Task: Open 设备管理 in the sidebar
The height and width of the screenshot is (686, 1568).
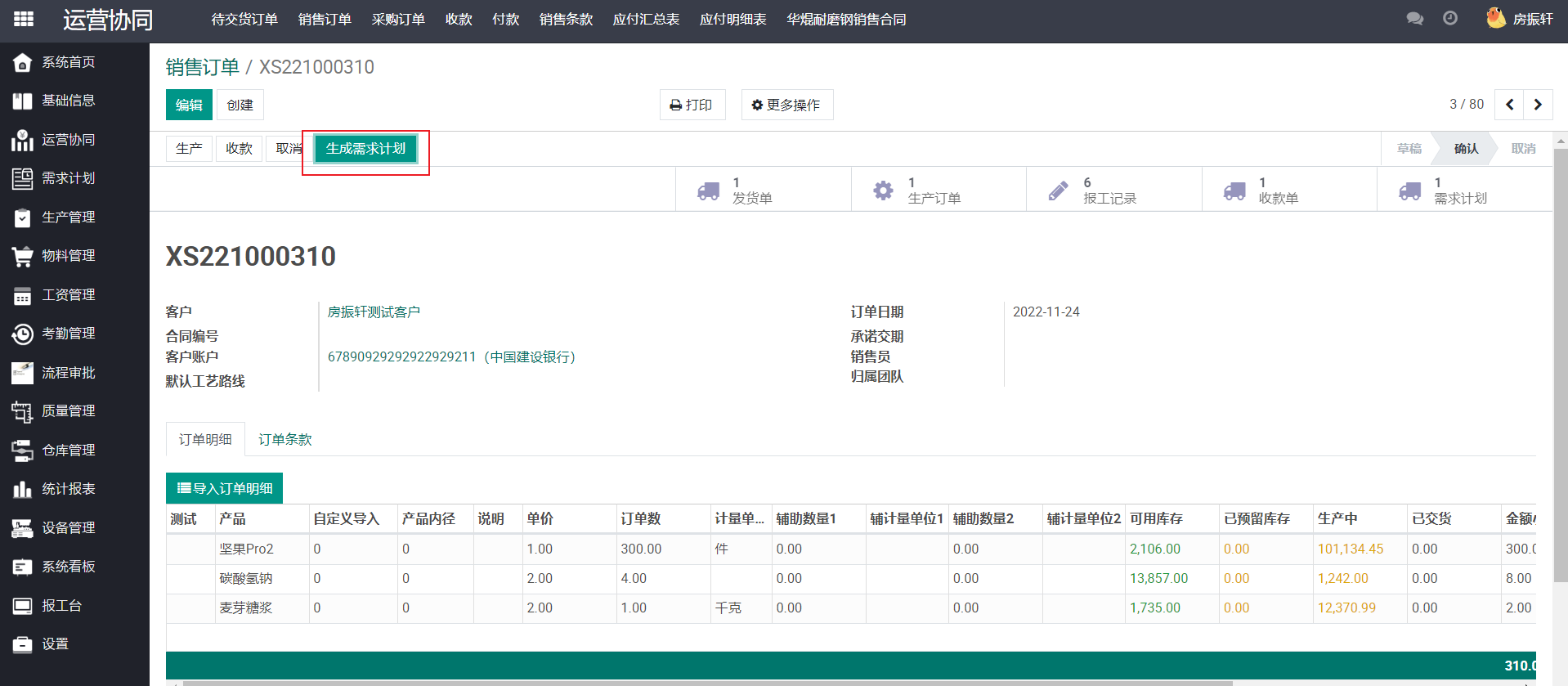Action: [x=68, y=528]
